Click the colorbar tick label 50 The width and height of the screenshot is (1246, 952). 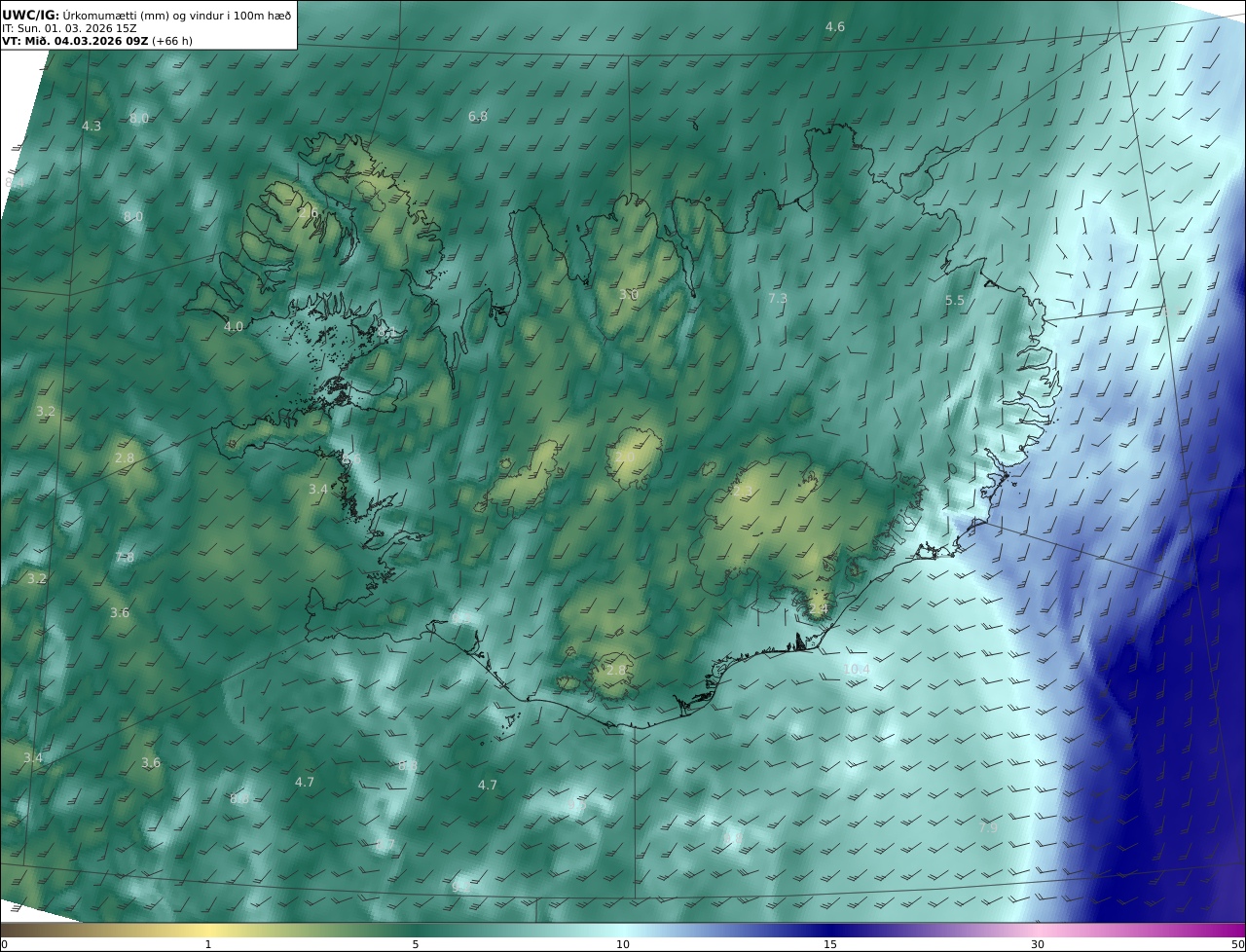pos(1237,944)
